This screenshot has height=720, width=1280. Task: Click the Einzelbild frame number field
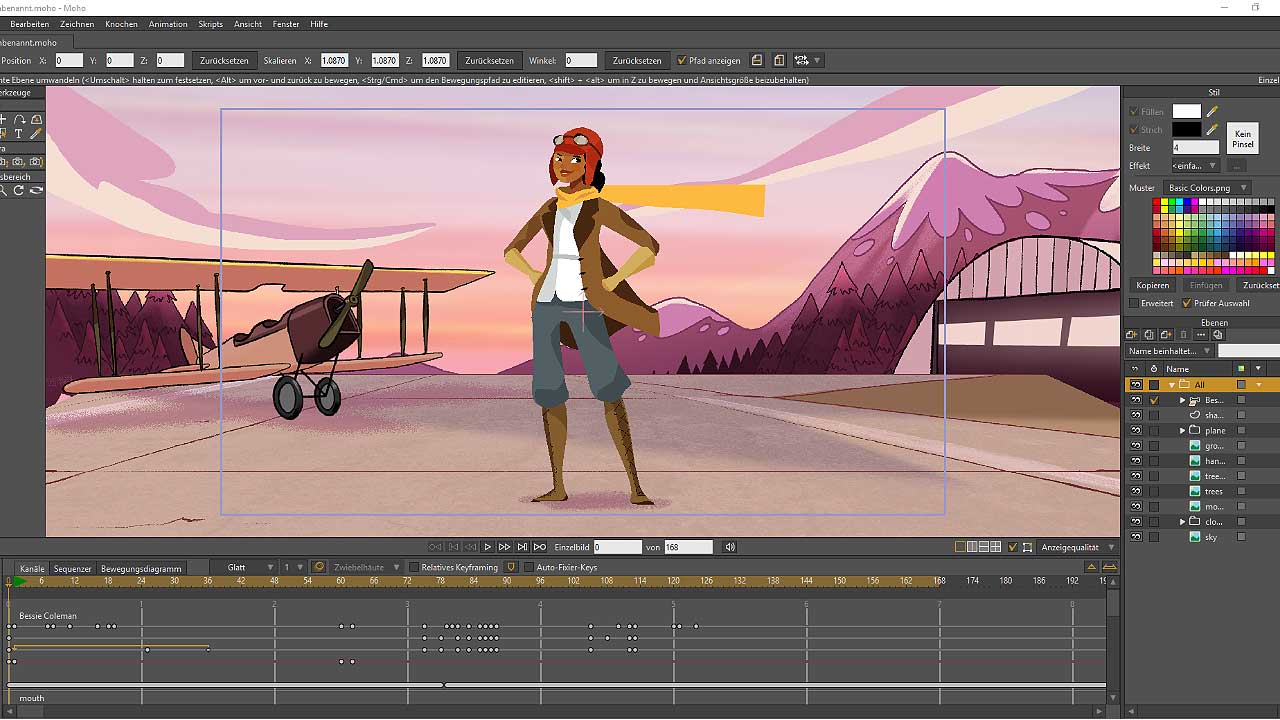[617, 547]
